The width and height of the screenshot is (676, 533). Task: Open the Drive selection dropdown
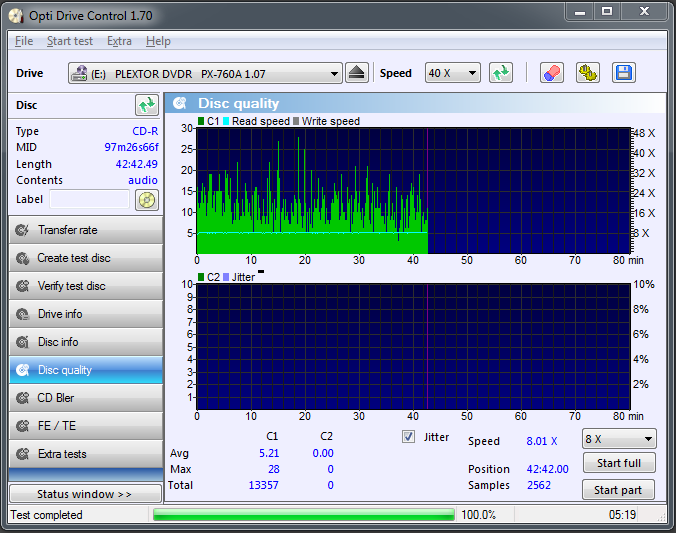tap(205, 73)
